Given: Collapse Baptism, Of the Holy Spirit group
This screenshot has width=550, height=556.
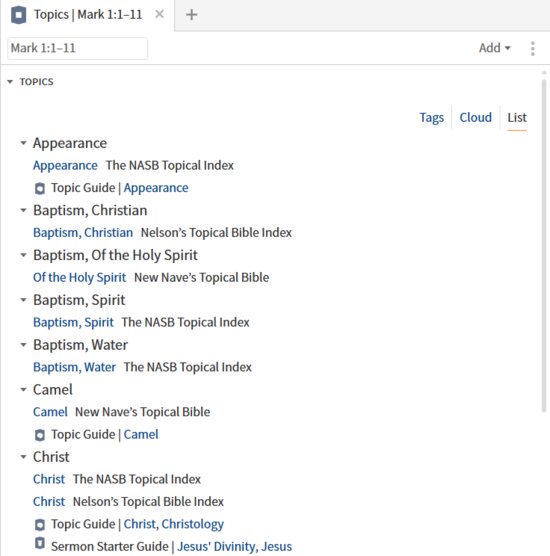Looking at the screenshot, I should pos(23,255).
